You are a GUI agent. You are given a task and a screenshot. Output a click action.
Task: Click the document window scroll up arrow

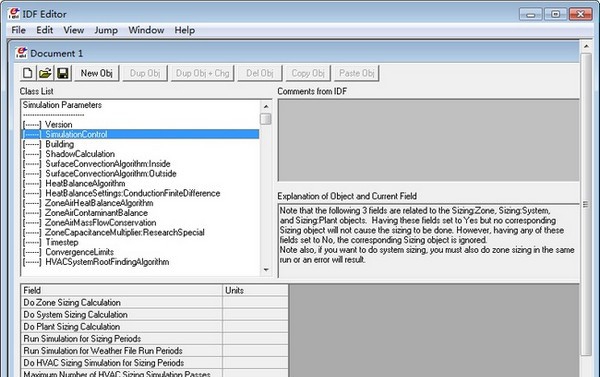[x=586, y=46]
